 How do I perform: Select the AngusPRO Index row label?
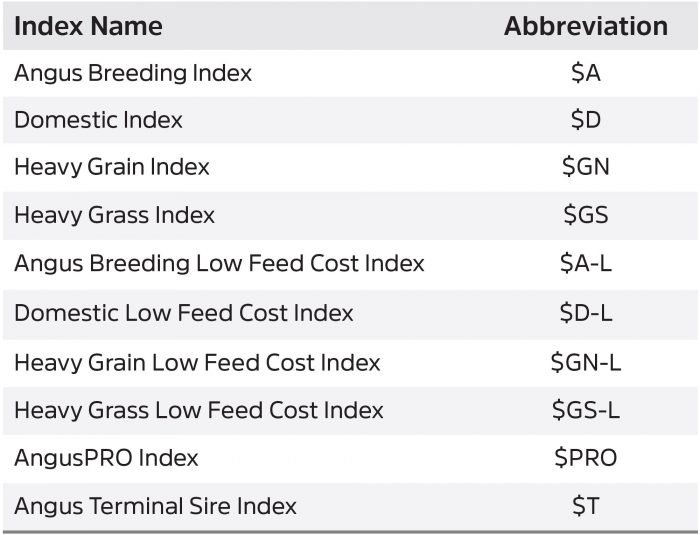(x=106, y=458)
